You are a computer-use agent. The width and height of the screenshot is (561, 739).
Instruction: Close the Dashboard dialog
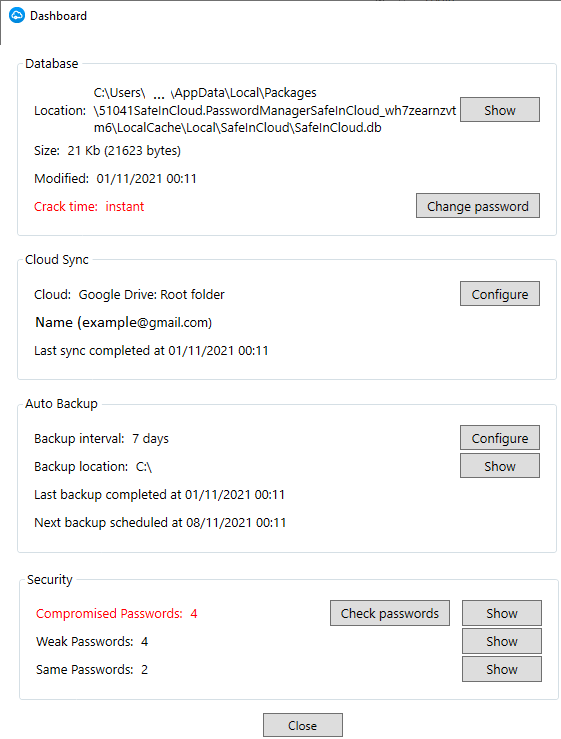click(303, 725)
